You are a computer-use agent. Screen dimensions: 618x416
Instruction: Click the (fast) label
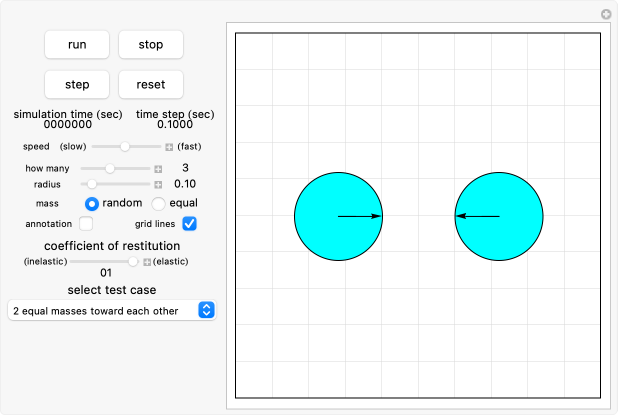tap(189, 146)
